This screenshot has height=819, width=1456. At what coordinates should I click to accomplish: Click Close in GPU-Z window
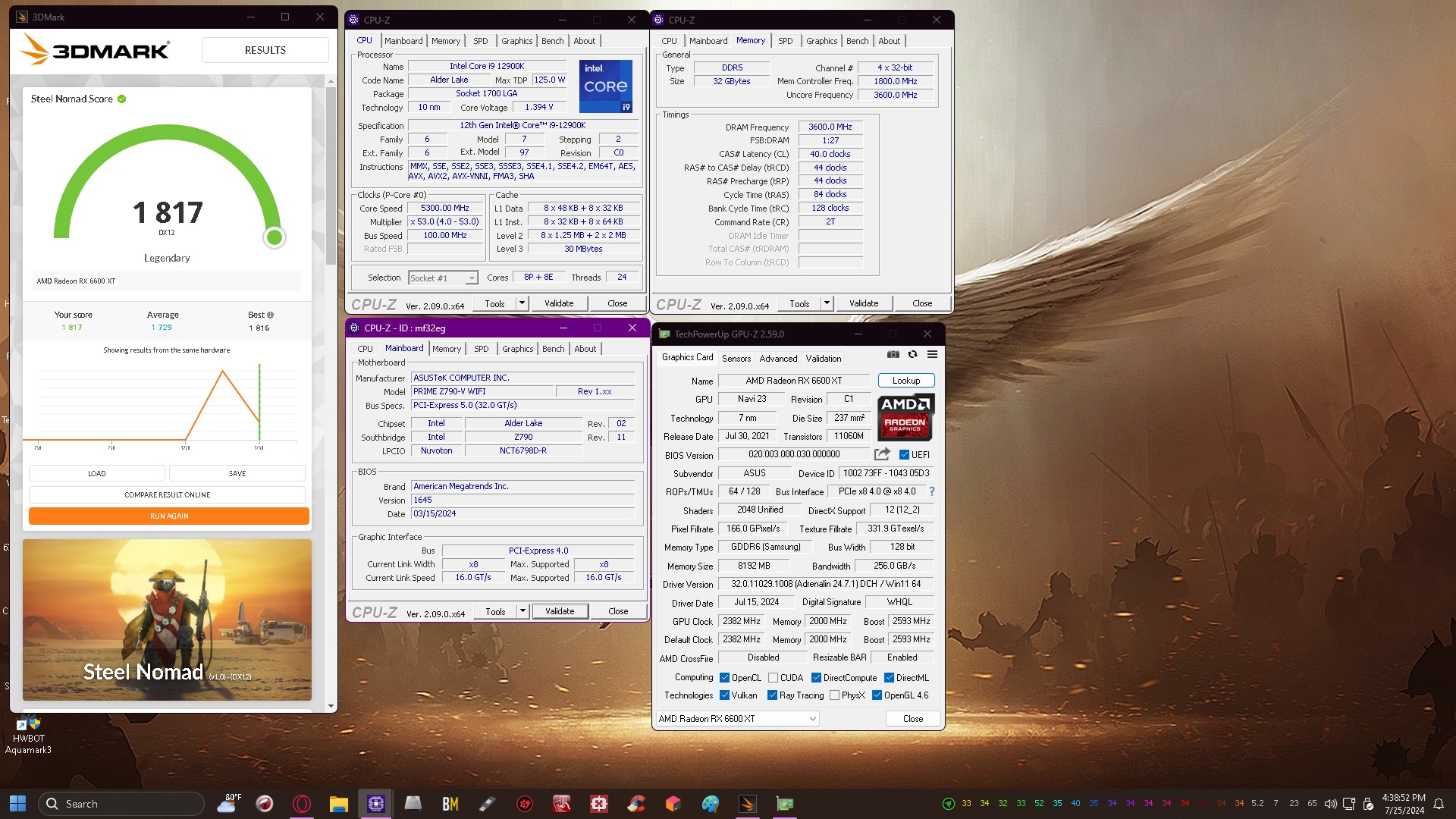[x=913, y=719]
